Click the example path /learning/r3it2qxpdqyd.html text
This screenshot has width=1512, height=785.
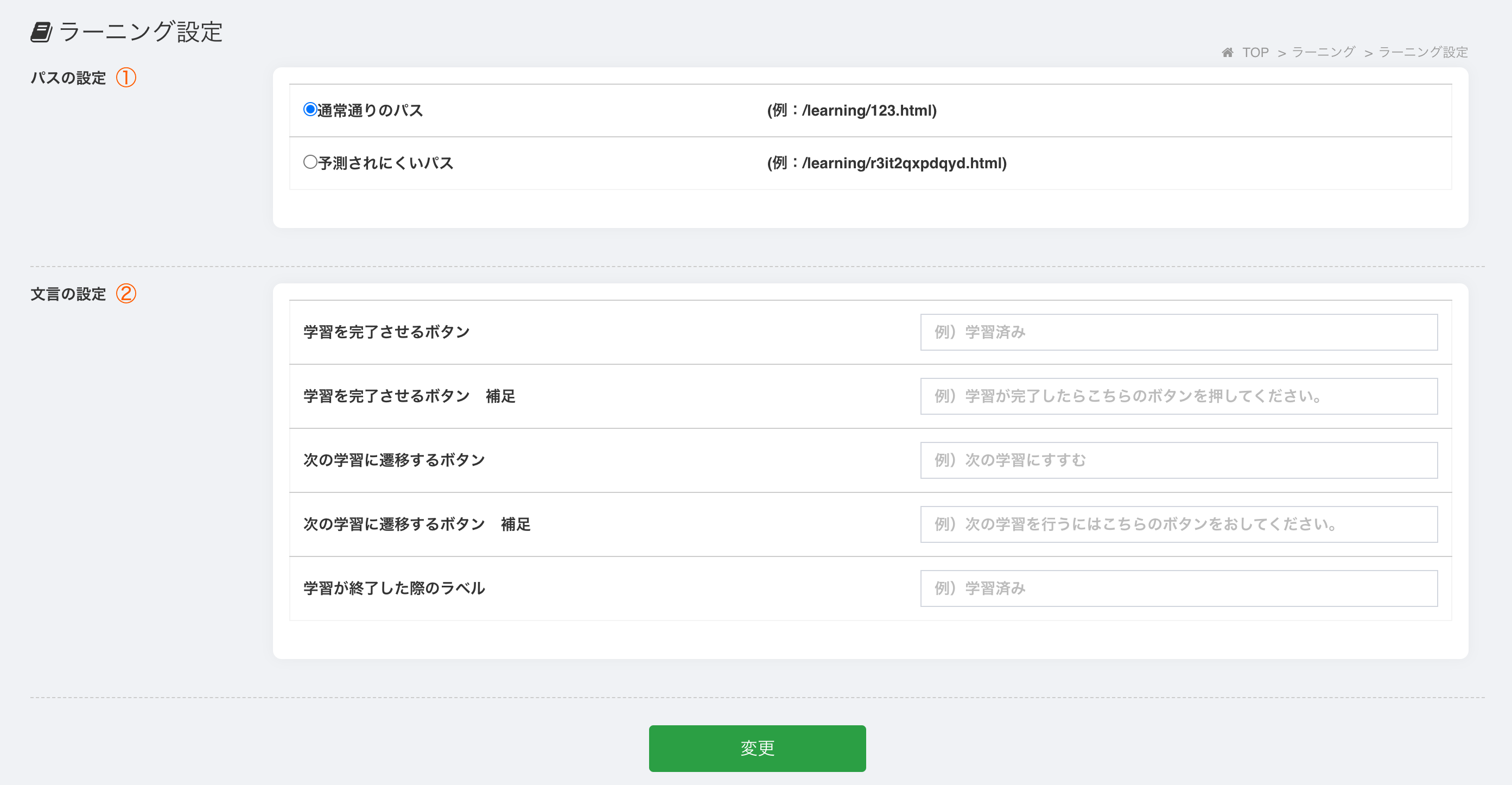887,163
